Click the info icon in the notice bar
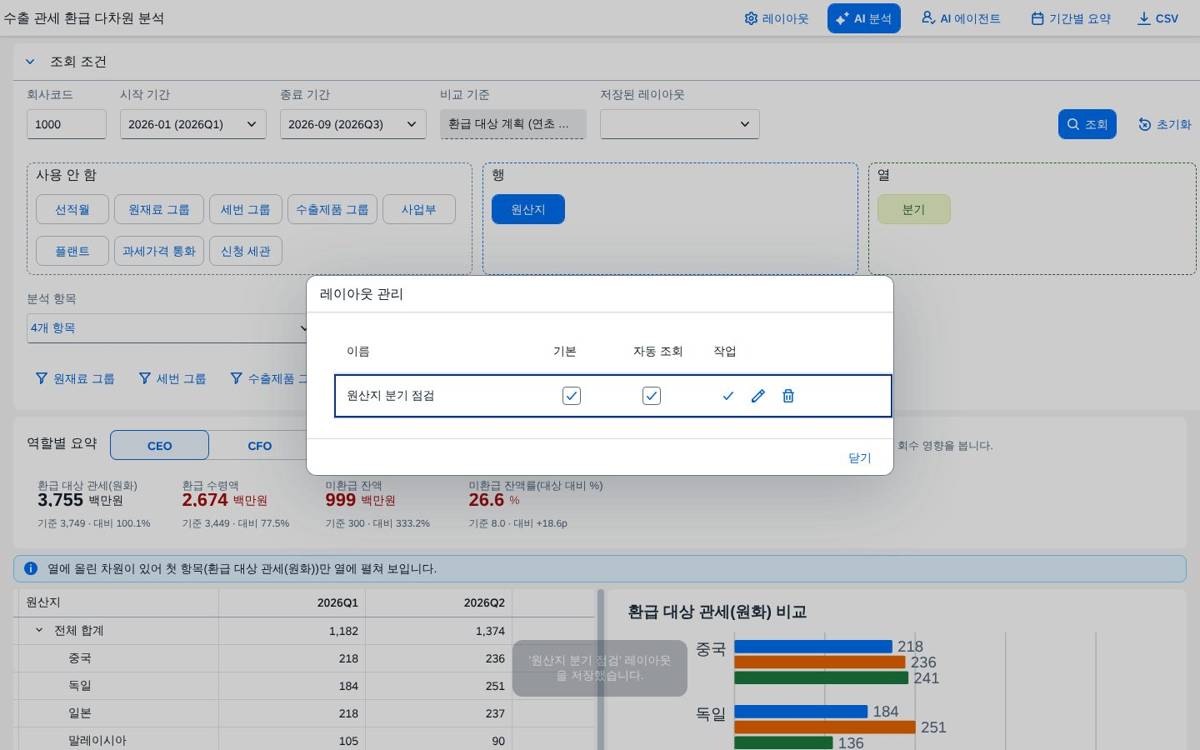The height and width of the screenshot is (750, 1200). coord(31,568)
